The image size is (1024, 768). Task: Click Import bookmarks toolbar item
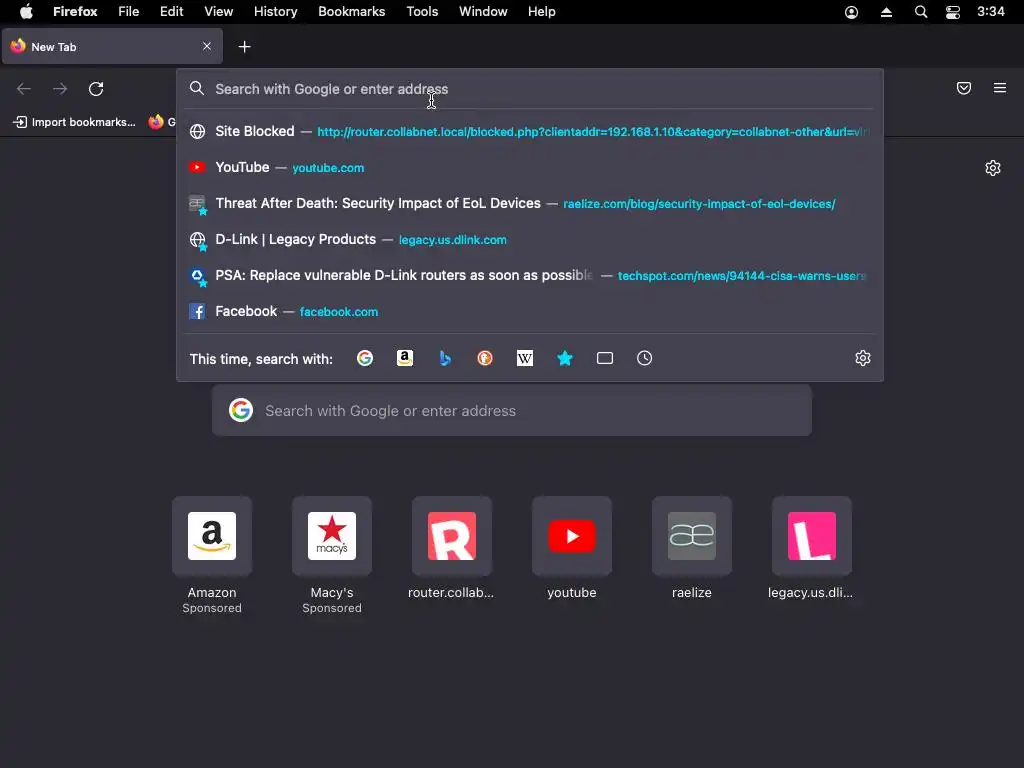(74, 122)
